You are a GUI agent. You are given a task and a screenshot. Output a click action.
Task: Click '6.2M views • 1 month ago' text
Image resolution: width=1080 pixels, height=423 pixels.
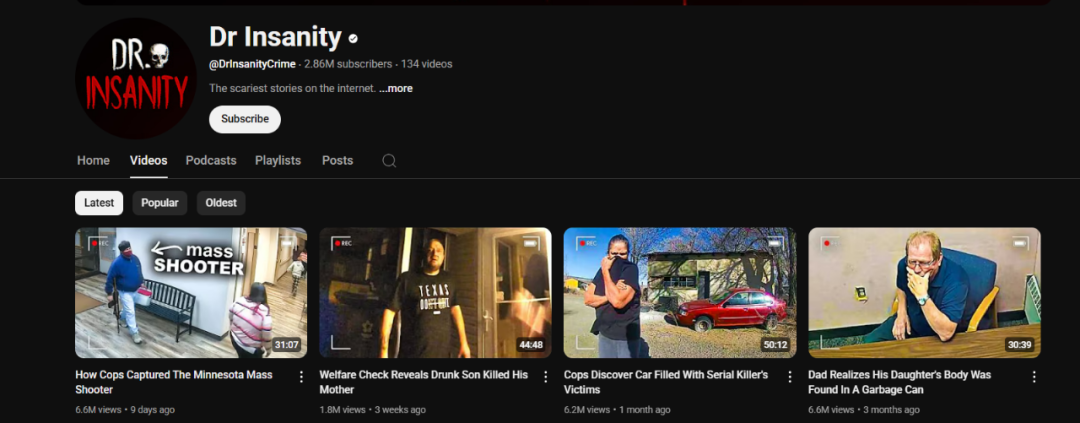[617, 409]
